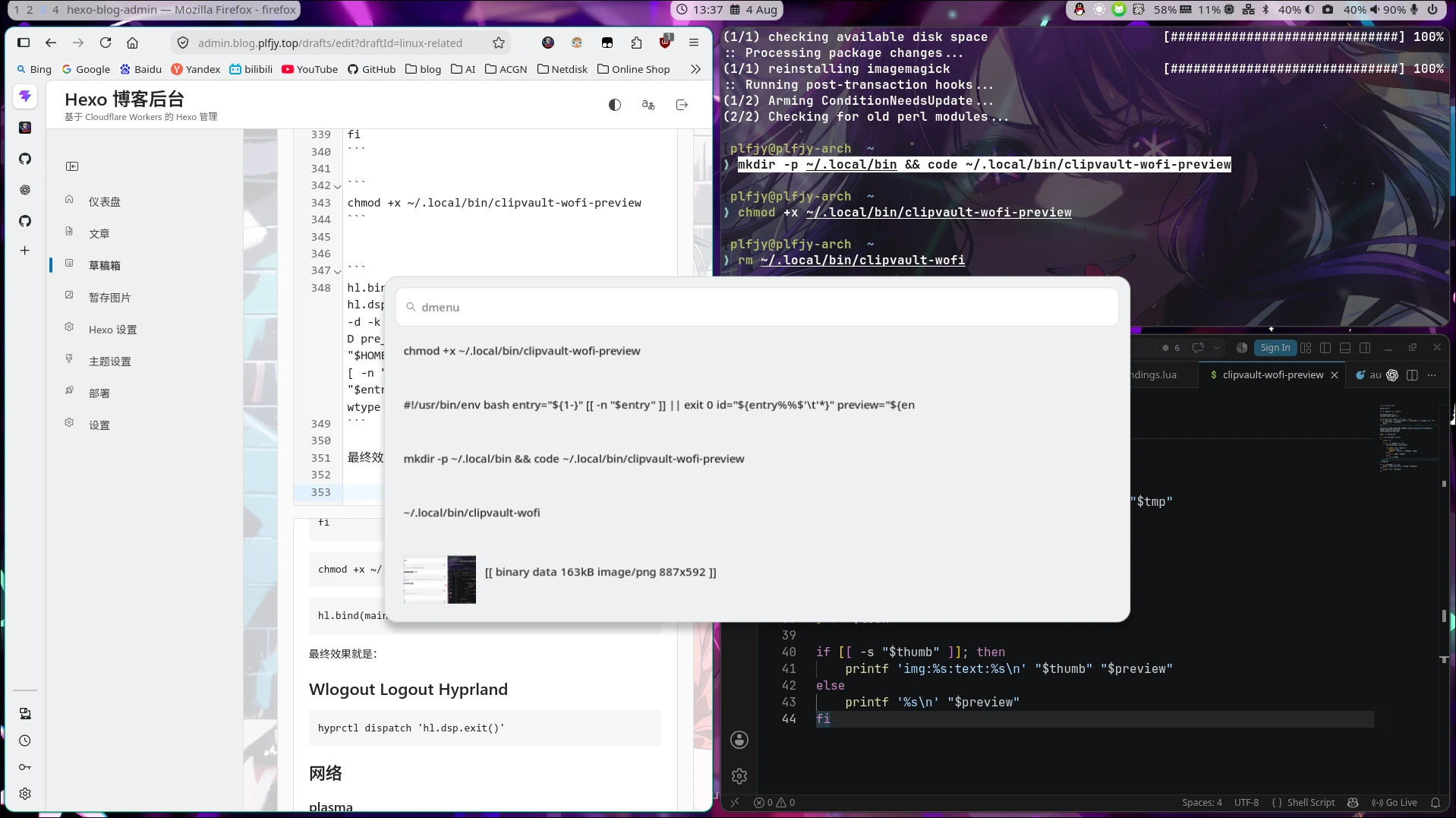Go to 部署 deploy page
The image size is (1456, 818).
coord(99,393)
